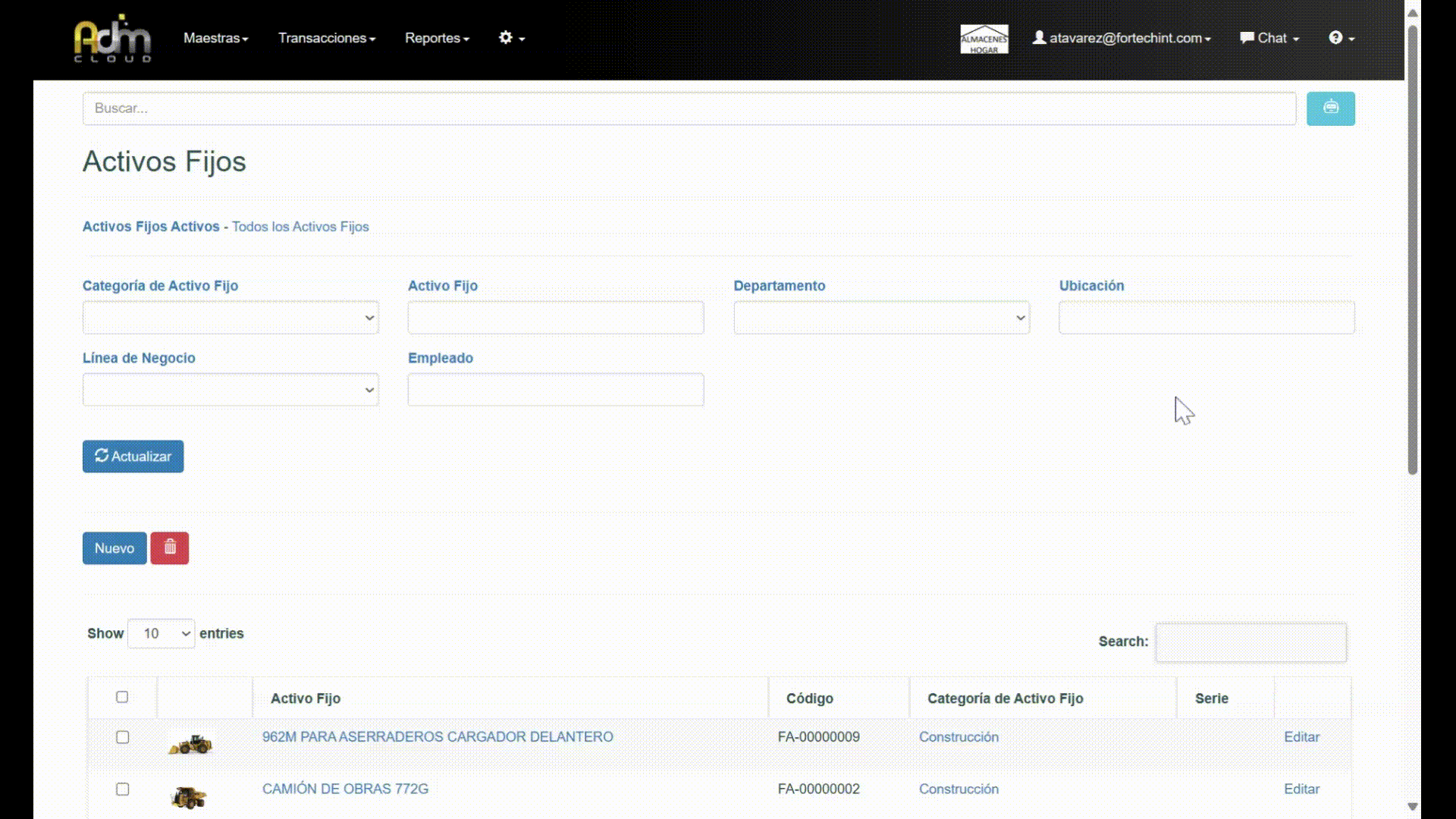This screenshot has height=819, width=1456.
Task: Click the Actualizar button
Action: click(133, 457)
